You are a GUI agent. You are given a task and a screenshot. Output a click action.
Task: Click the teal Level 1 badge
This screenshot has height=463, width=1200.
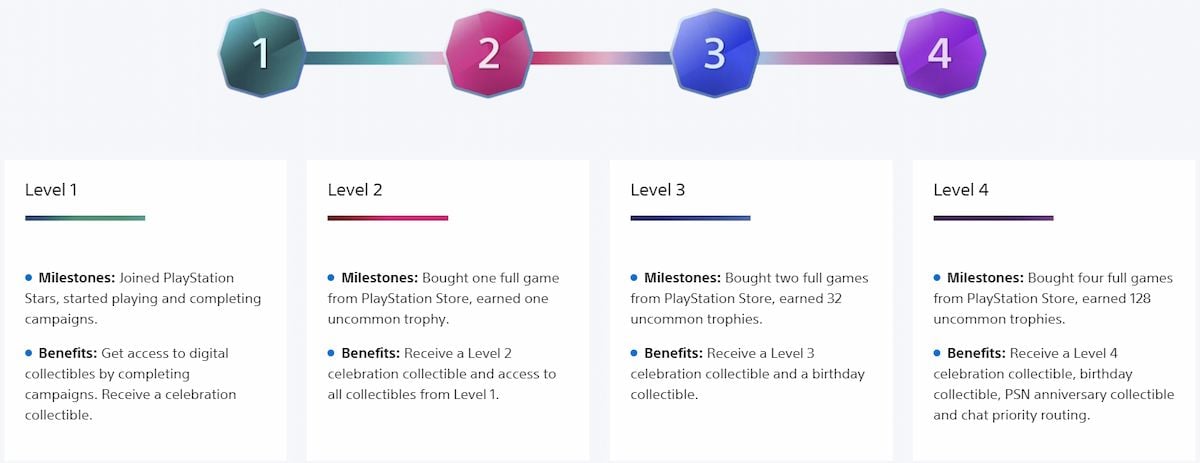(261, 53)
